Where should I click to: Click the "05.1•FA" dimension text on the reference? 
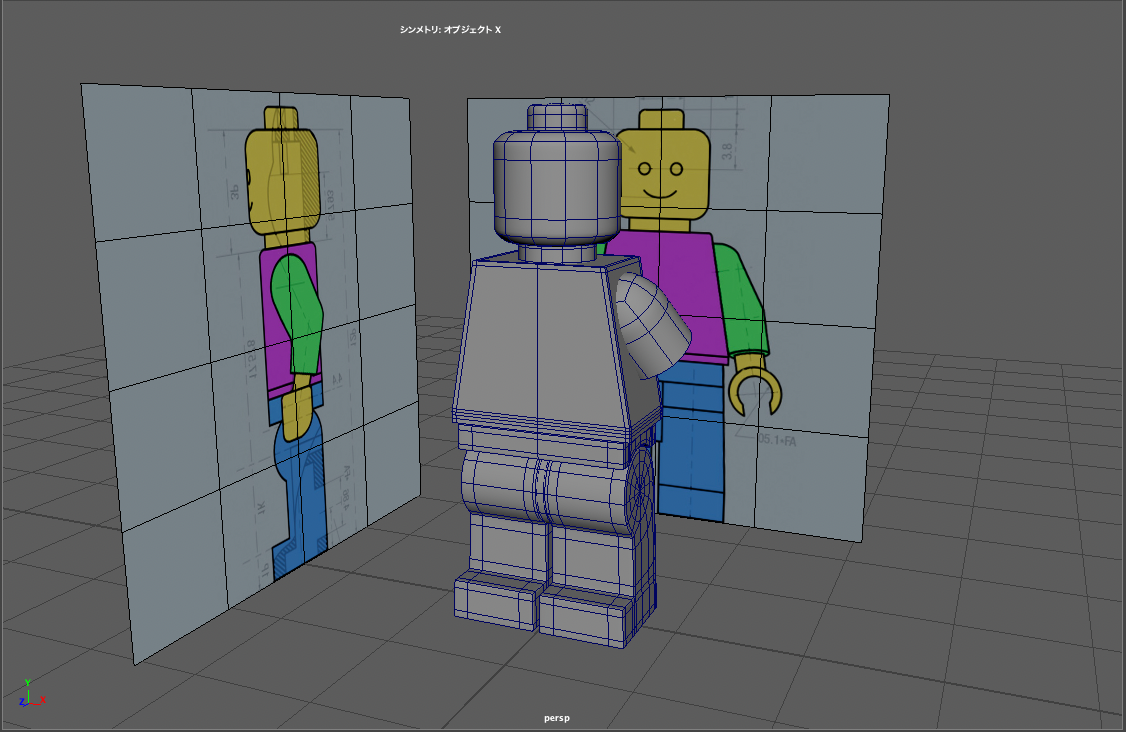click(777, 440)
